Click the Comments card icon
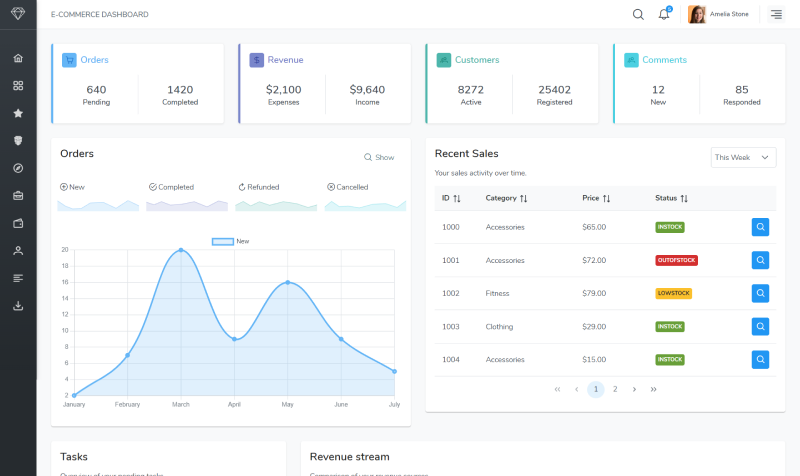The width and height of the screenshot is (800, 476). tap(631, 60)
